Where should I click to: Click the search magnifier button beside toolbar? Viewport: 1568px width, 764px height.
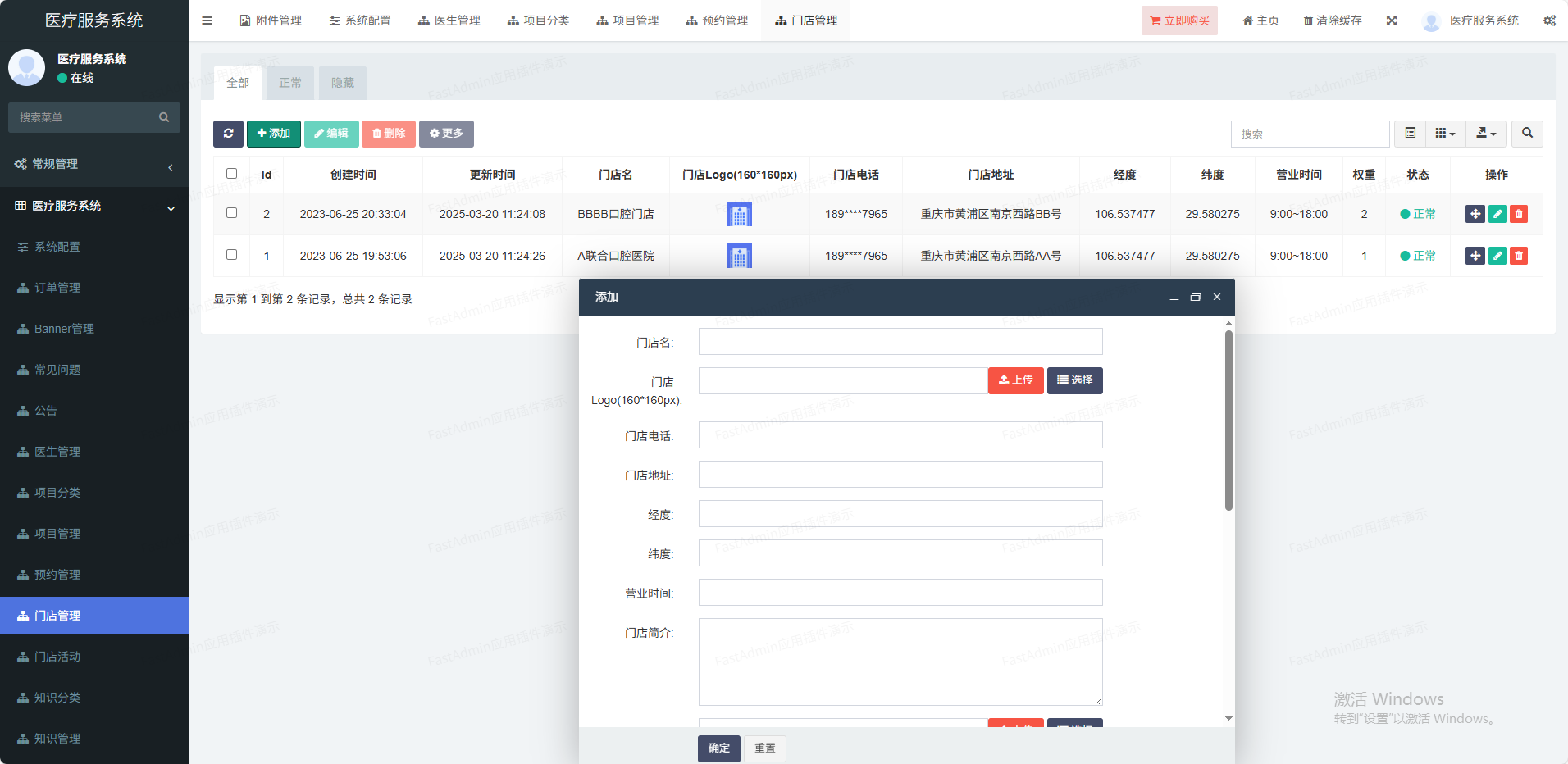(1527, 134)
